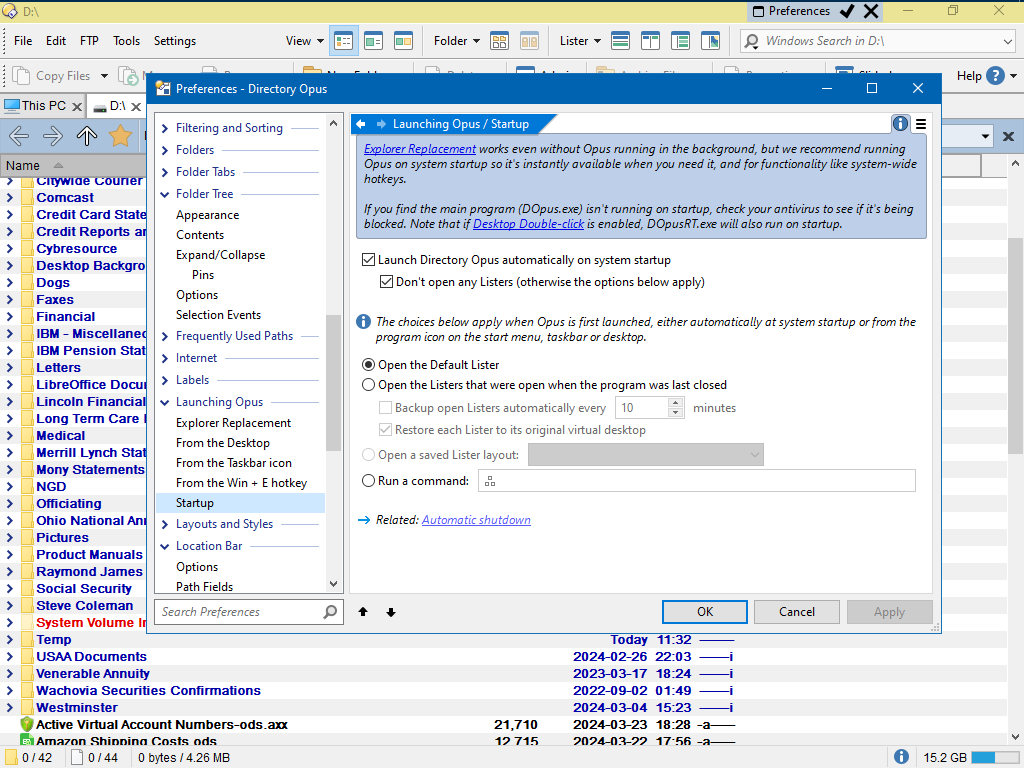Viewport: 1024px width, 768px height.
Task: Click the Windows Search magnifier icon
Action: click(x=752, y=41)
